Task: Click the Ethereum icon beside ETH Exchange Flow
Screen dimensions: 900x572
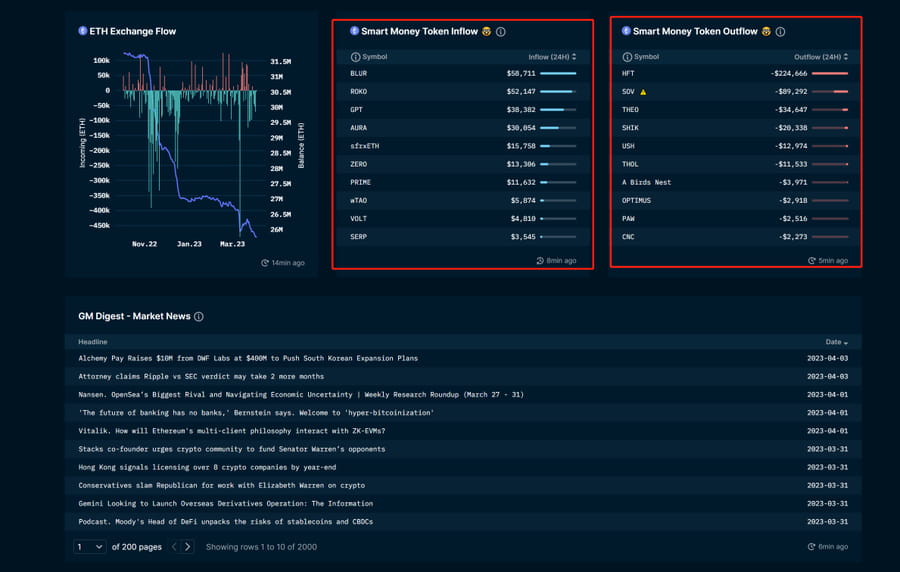Action: (x=83, y=30)
